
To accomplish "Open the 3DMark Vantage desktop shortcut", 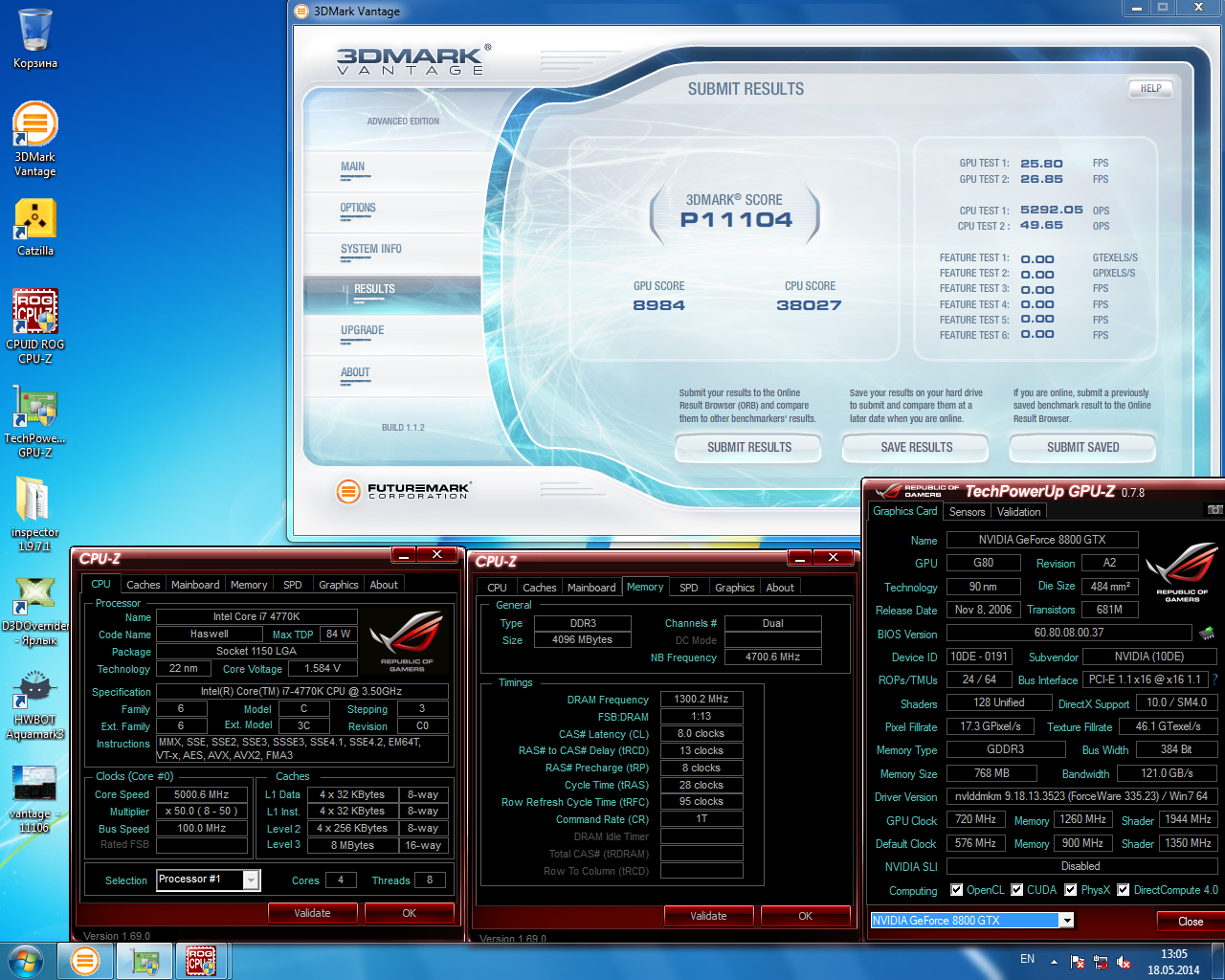I will (35, 139).
